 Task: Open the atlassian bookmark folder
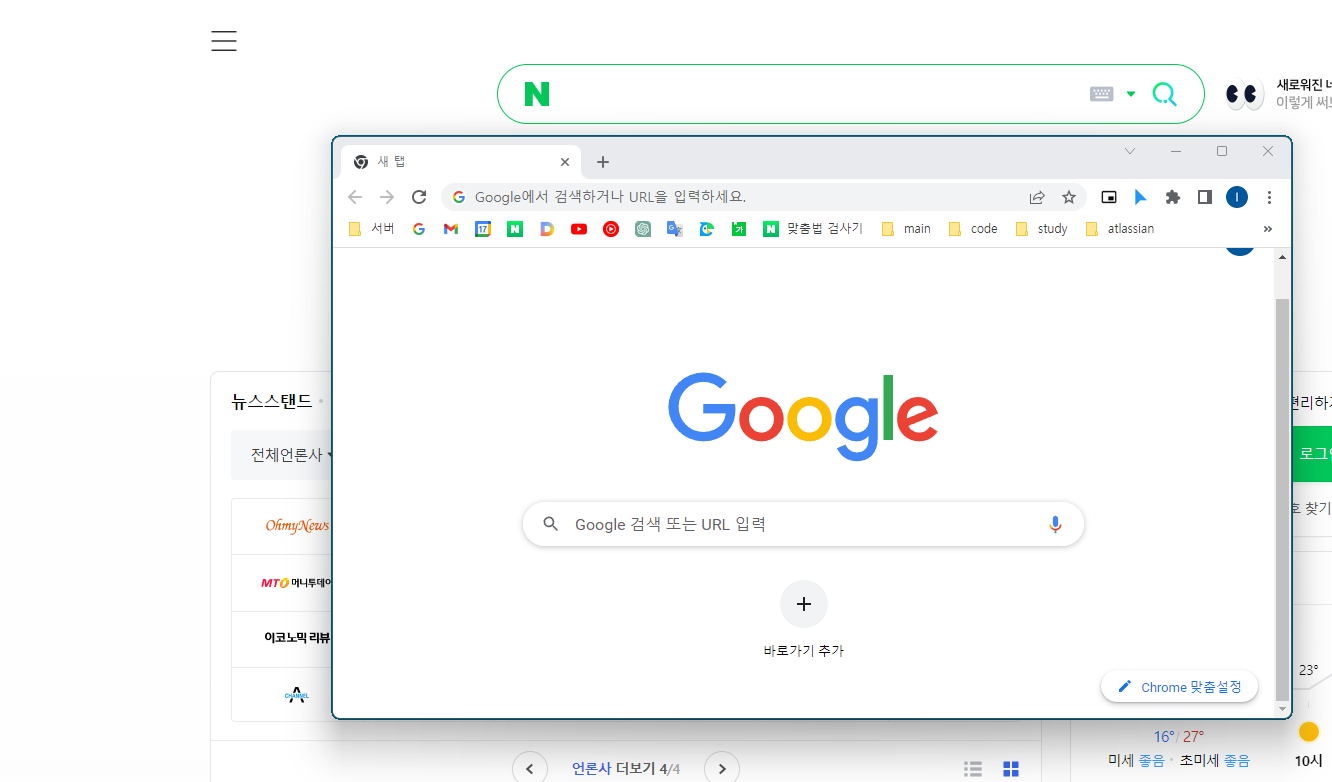tap(1120, 229)
